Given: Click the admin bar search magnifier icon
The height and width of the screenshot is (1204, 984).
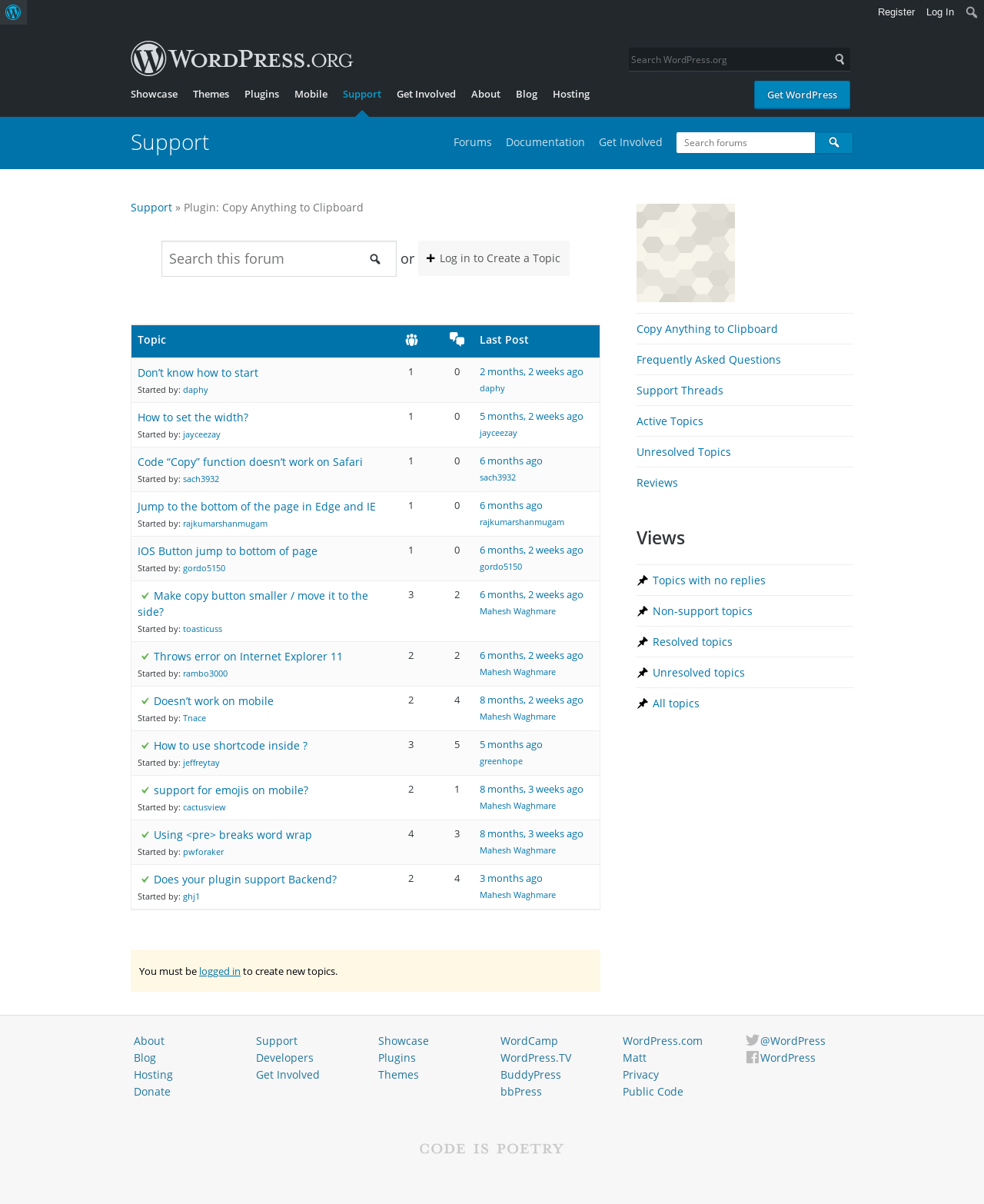Looking at the screenshot, I should coord(972,12).
